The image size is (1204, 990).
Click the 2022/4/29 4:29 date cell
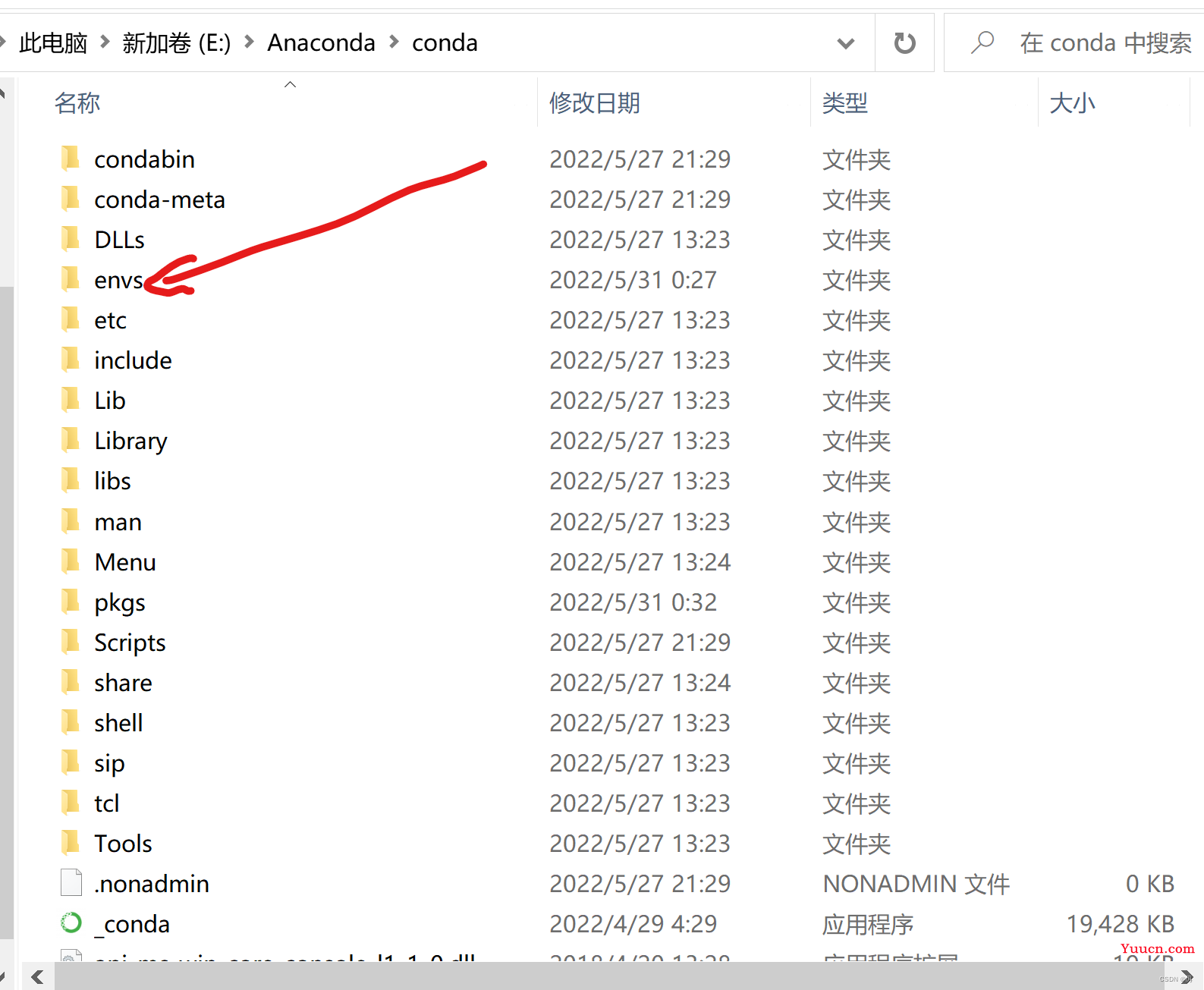tap(633, 924)
